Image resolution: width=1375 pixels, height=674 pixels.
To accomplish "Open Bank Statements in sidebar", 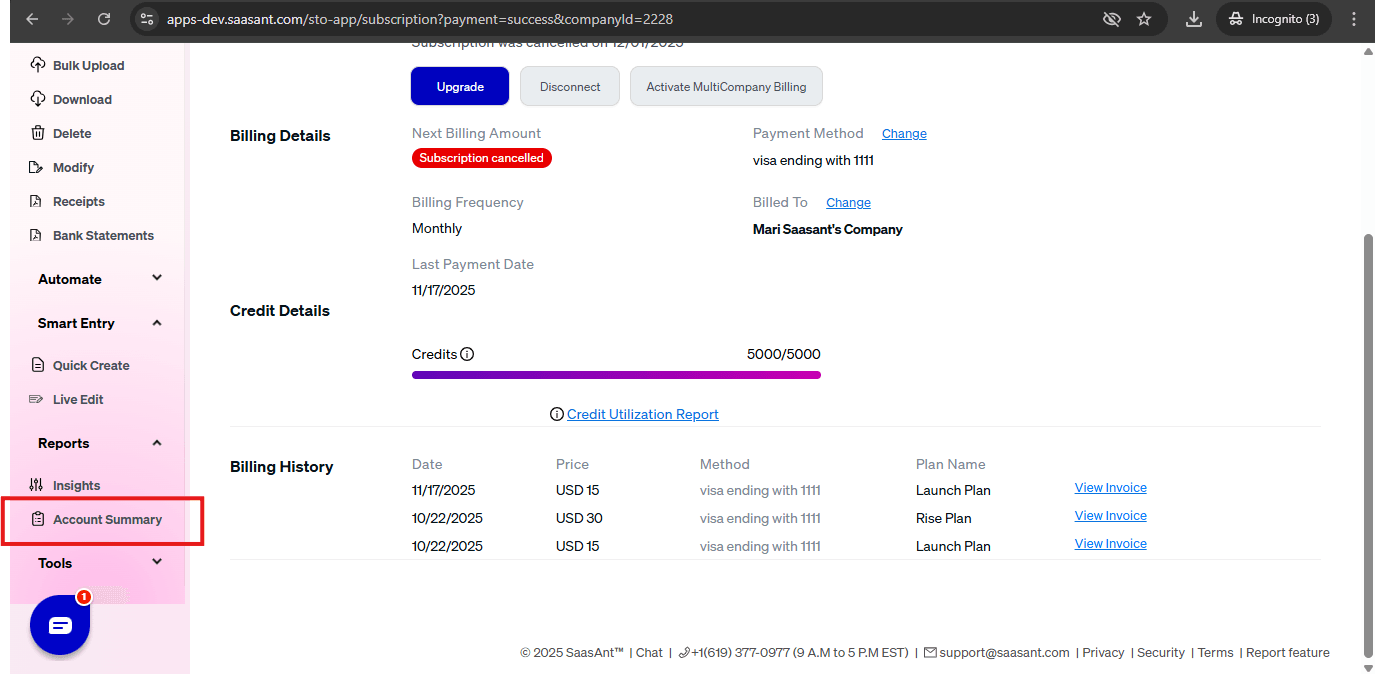I will click(x=103, y=236).
